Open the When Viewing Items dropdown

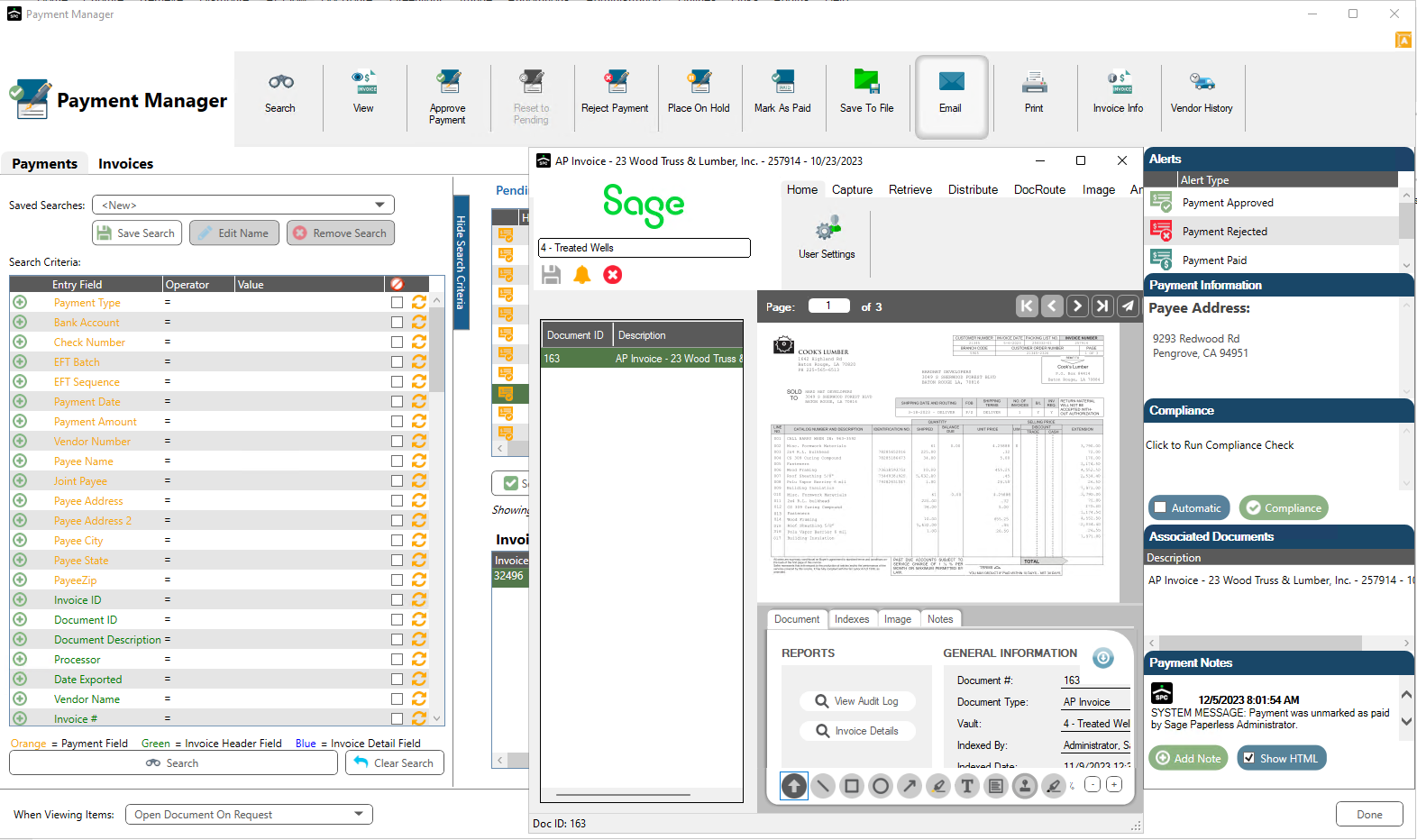click(x=249, y=814)
